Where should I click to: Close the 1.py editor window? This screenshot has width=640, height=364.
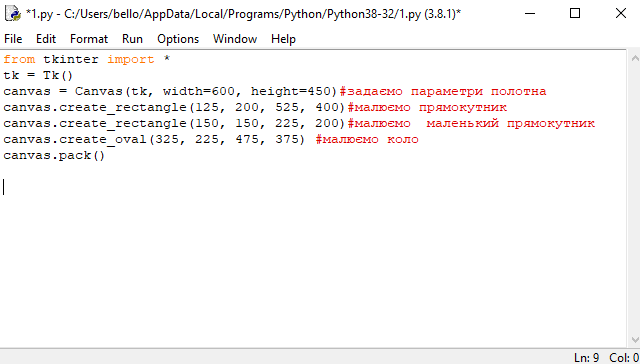click(x=621, y=13)
